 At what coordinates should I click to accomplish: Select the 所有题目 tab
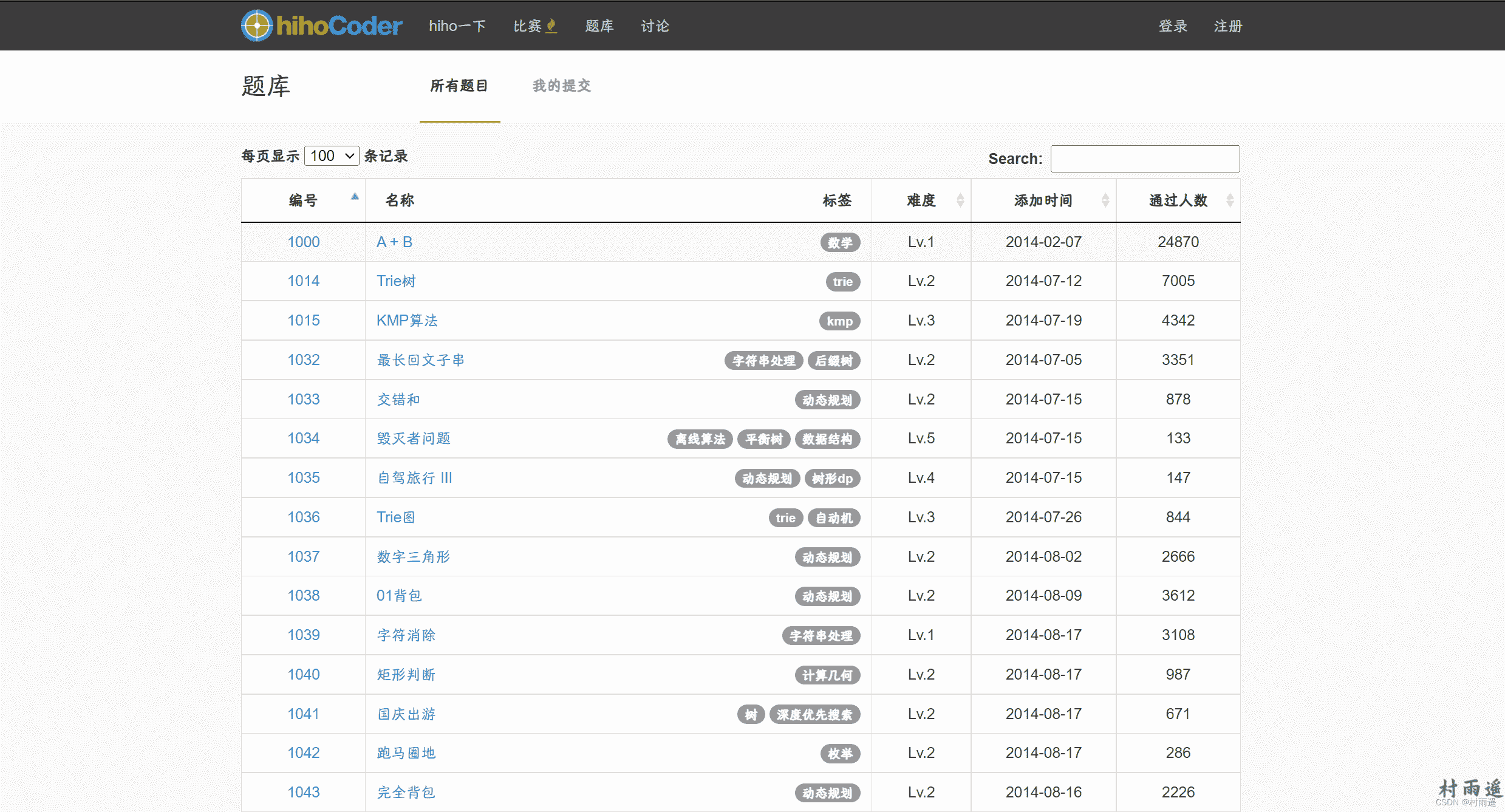pos(459,86)
